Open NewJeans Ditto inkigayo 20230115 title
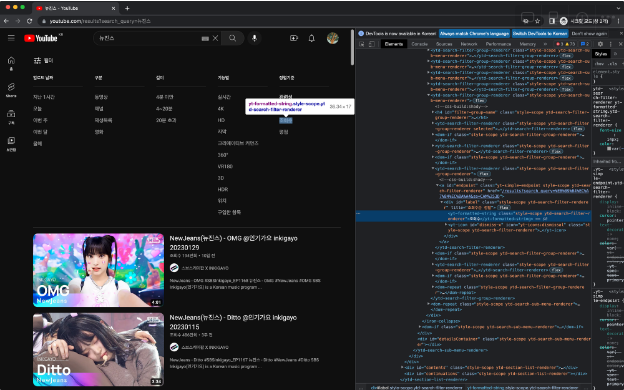 pos(233,322)
